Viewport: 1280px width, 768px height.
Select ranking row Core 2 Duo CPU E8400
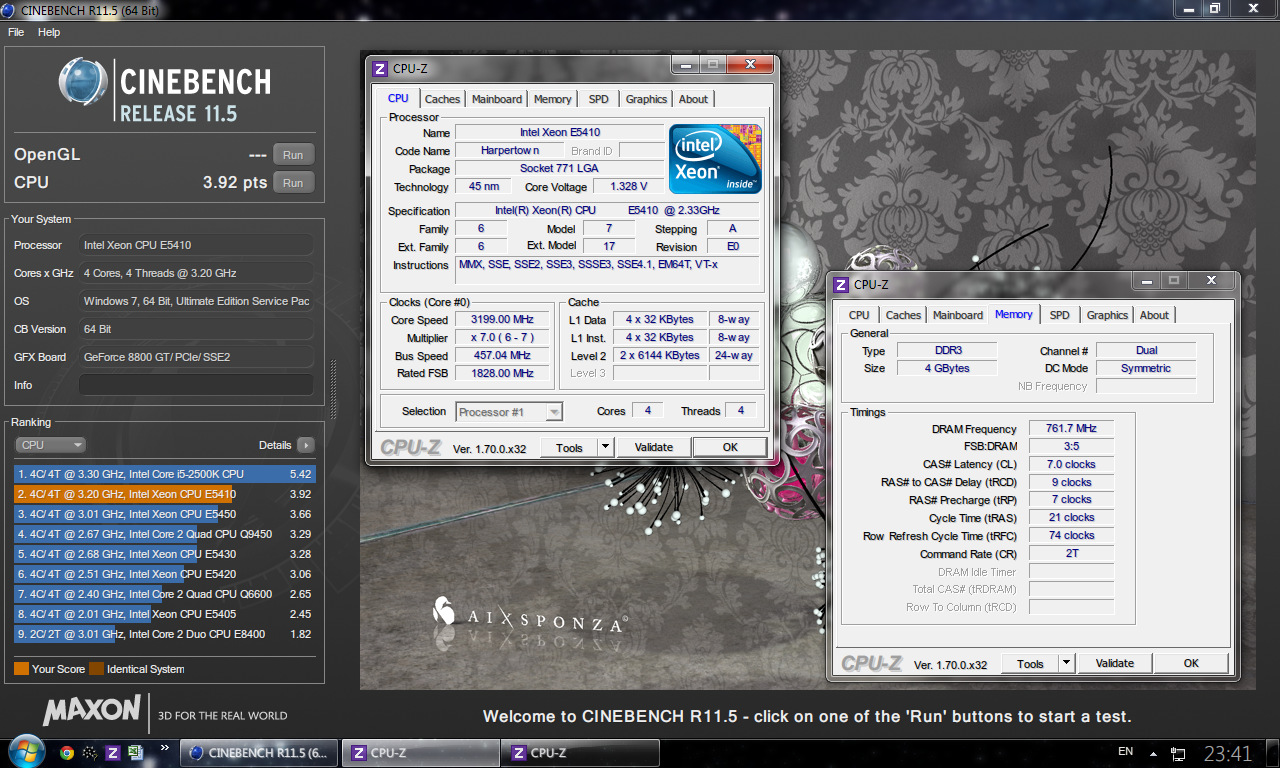pyautogui.click(x=164, y=634)
